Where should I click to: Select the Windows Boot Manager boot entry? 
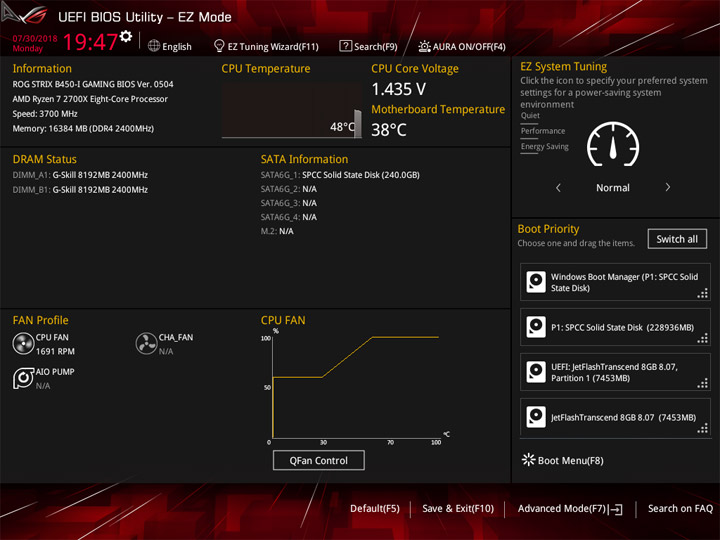(x=615, y=282)
